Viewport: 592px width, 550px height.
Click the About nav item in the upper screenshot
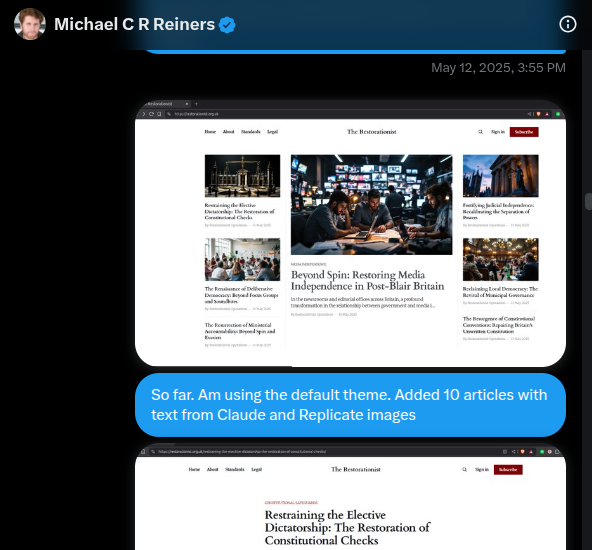coord(228,132)
